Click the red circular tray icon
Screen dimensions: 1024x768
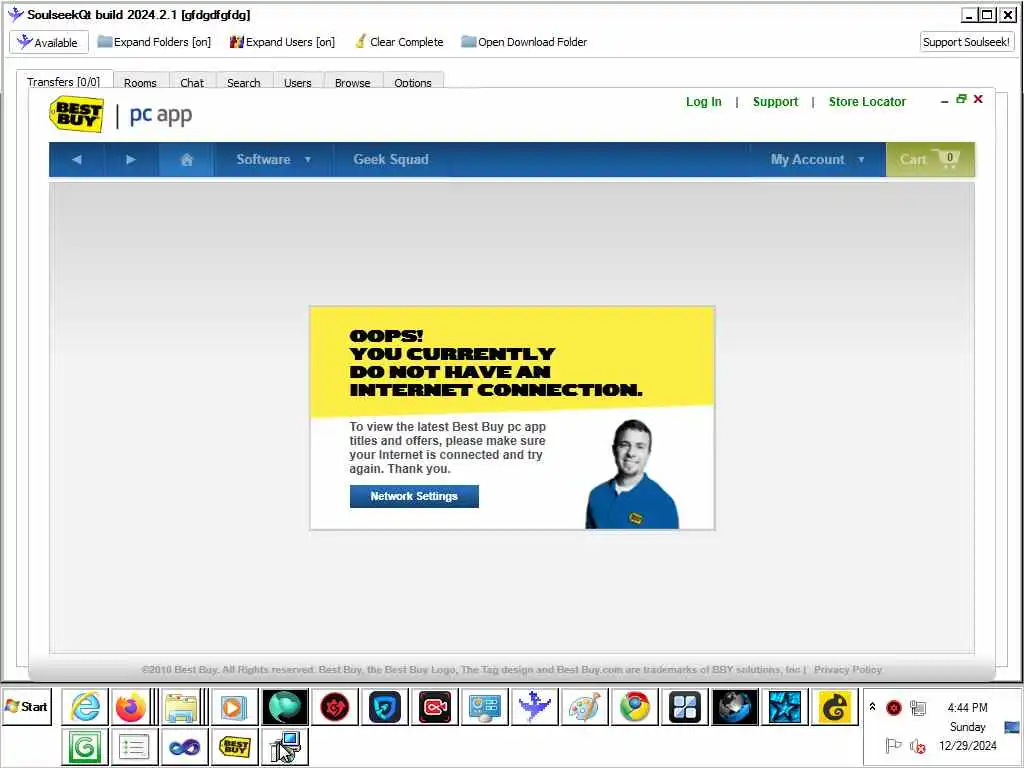coord(894,707)
